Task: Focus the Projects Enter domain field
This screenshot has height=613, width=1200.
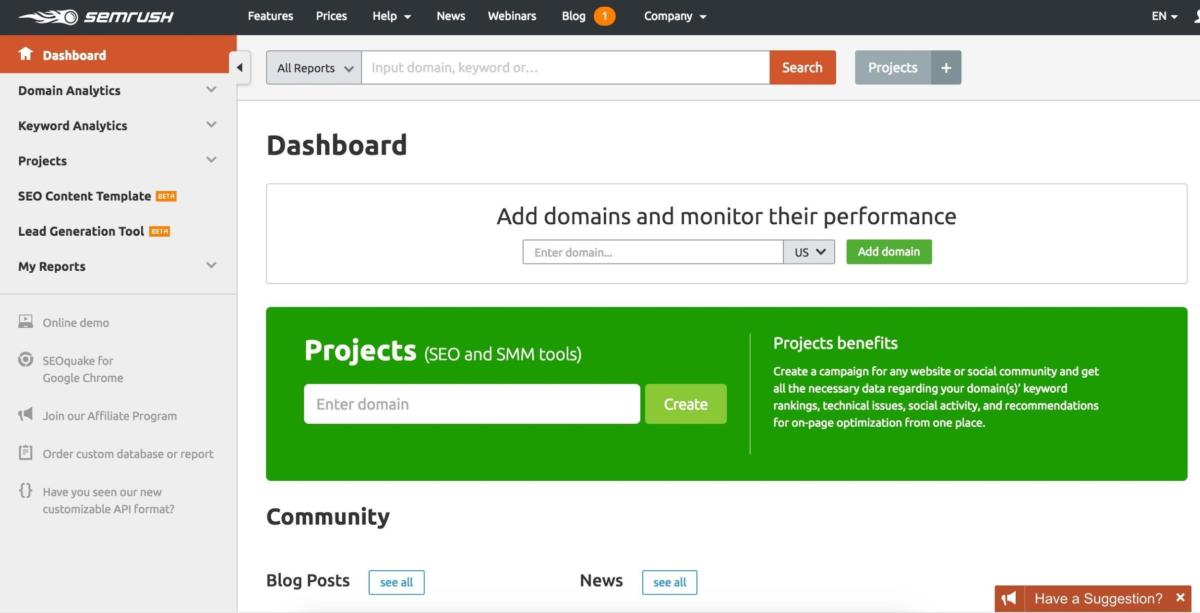Action: tap(472, 404)
